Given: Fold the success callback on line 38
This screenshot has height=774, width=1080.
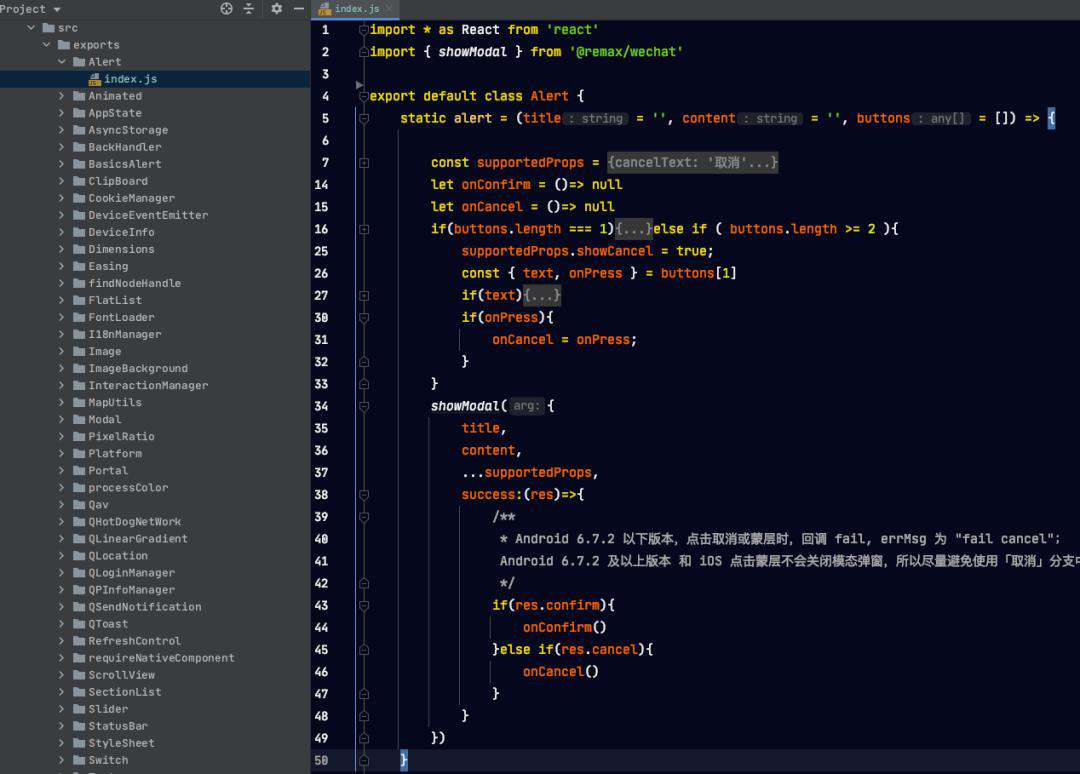Looking at the screenshot, I should [x=364, y=494].
